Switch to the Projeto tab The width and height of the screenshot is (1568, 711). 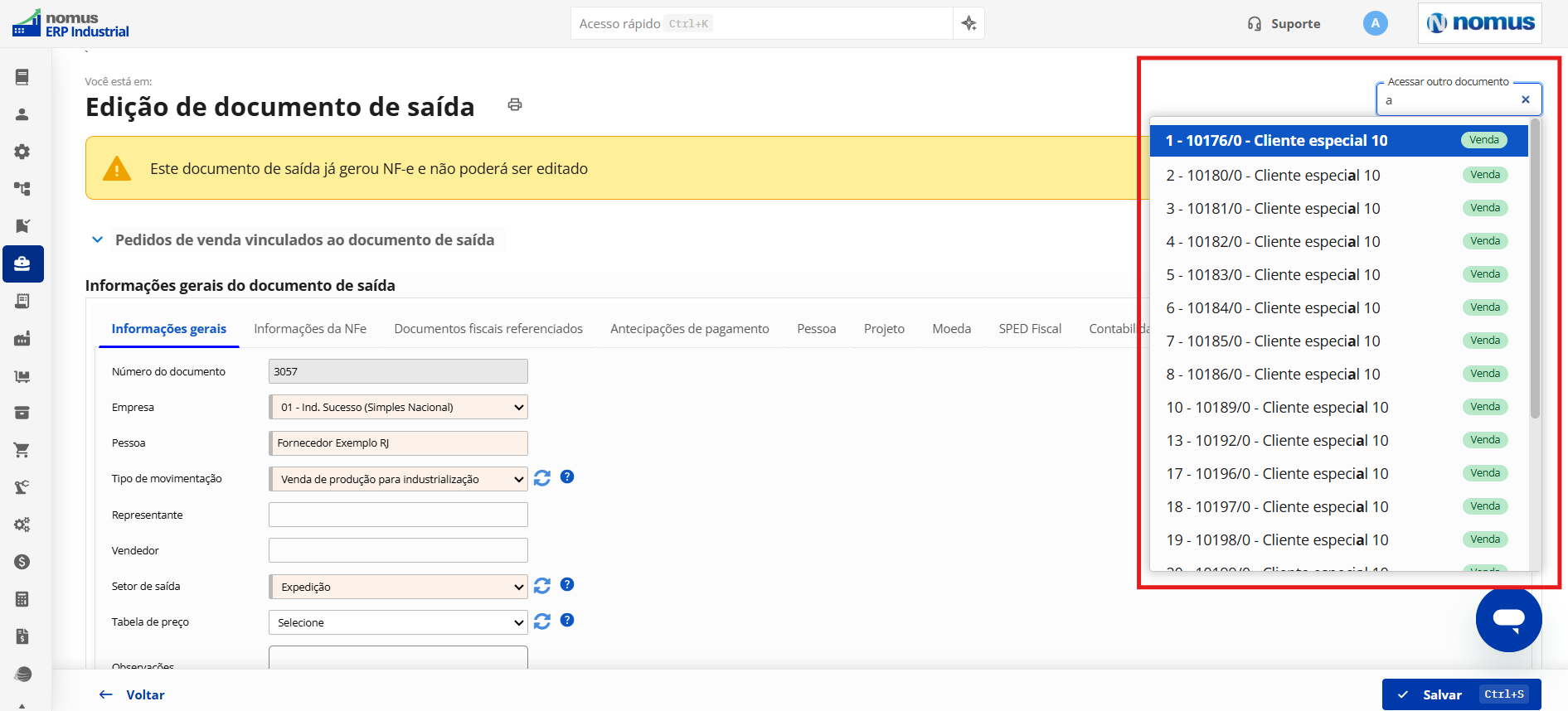884,329
